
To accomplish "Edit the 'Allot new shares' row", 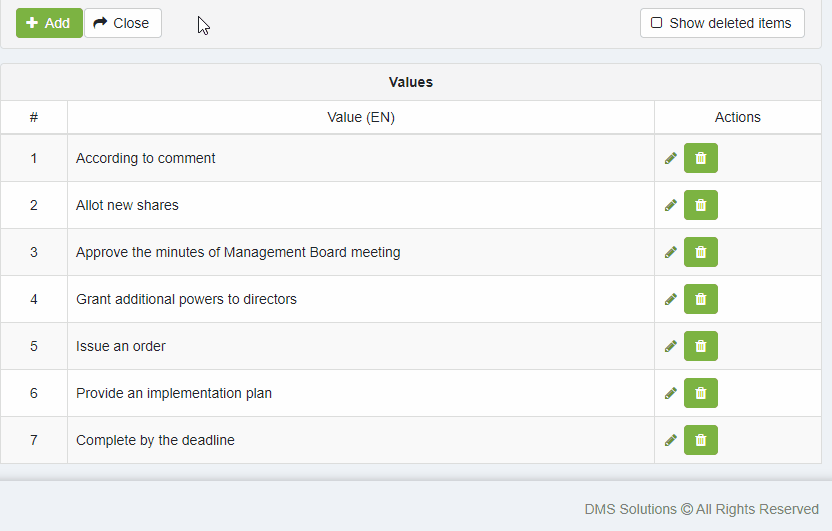I will point(671,205).
